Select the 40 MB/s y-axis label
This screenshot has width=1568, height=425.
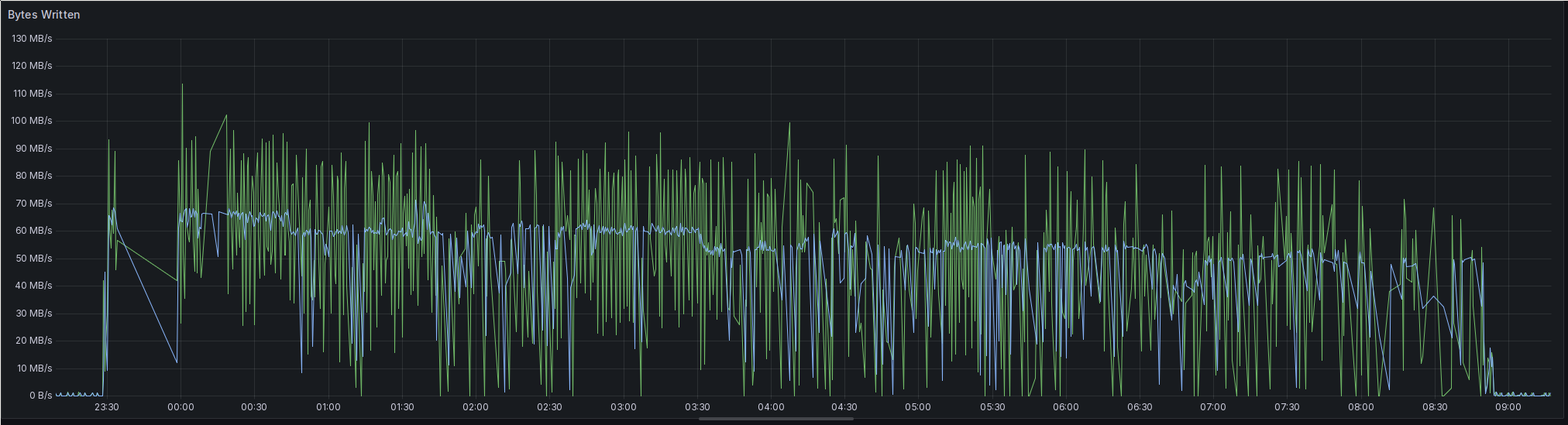(34, 286)
